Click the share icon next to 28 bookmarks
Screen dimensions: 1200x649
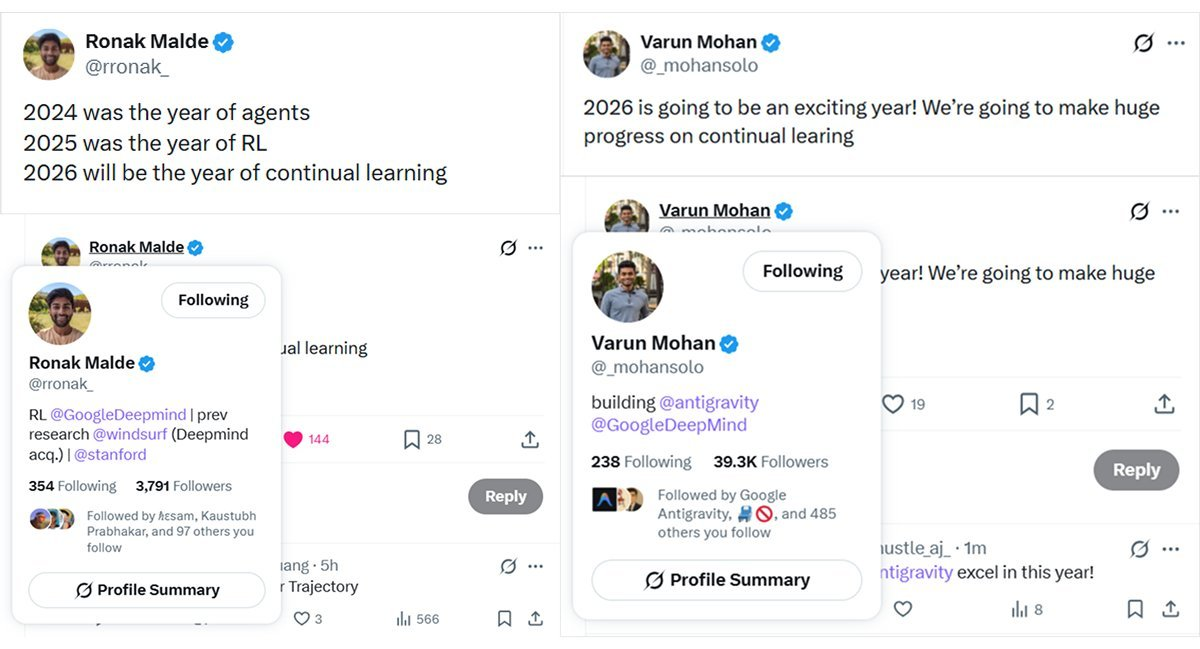point(530,439)
